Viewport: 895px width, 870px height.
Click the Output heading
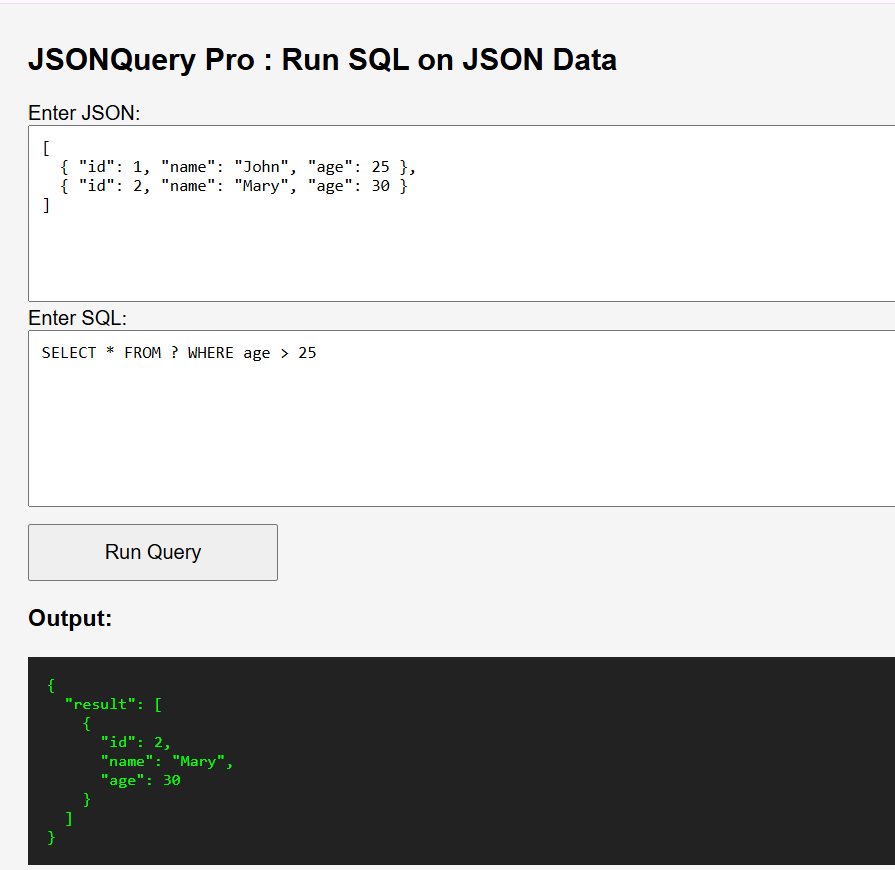tap(70, 618)
